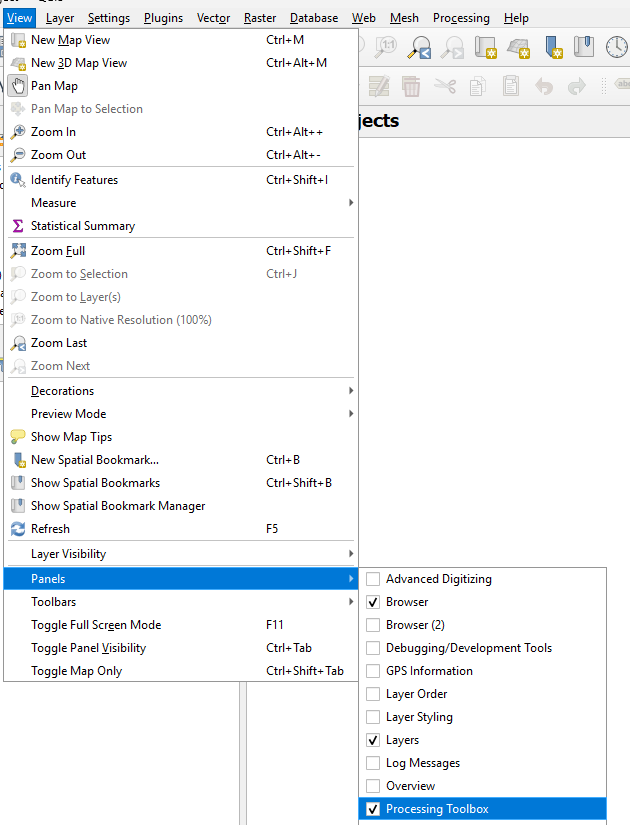Image resolution: width=630 pixels, height=825 pixels.
Task: Click Zoom Last icon in the toolbar
Action: (420, 47)
